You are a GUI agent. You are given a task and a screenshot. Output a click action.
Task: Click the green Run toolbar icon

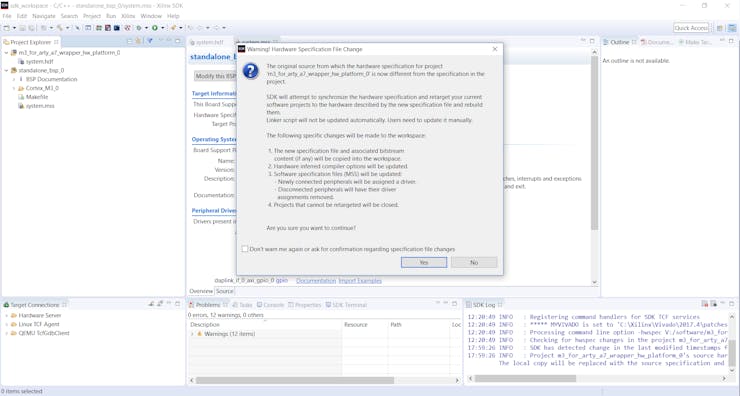154,28
